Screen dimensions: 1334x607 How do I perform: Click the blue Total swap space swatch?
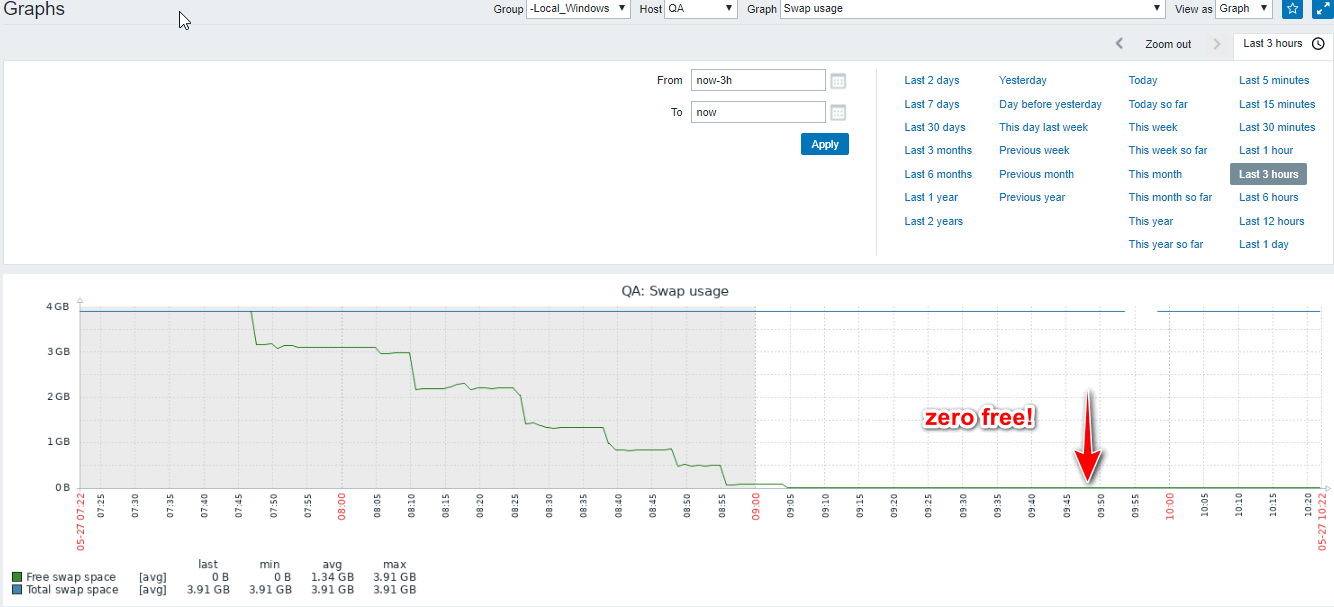coord(17,590)
